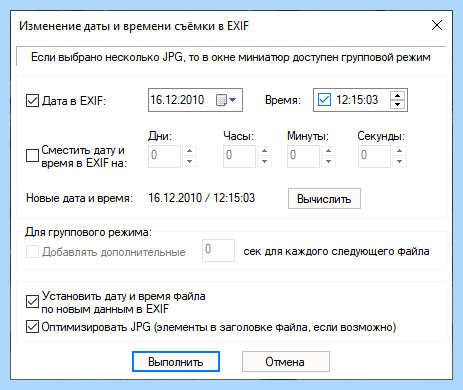
Task: Click the Отмена button
Action: [286, 362]
